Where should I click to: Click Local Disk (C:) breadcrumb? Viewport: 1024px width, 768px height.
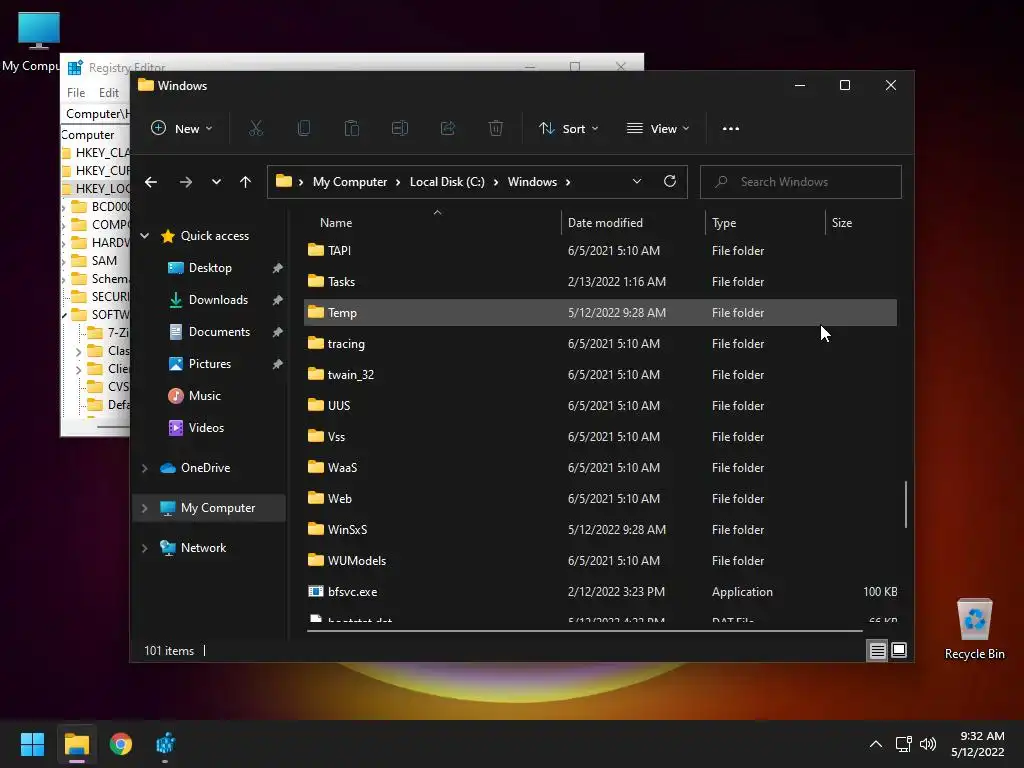coord(447,182)
